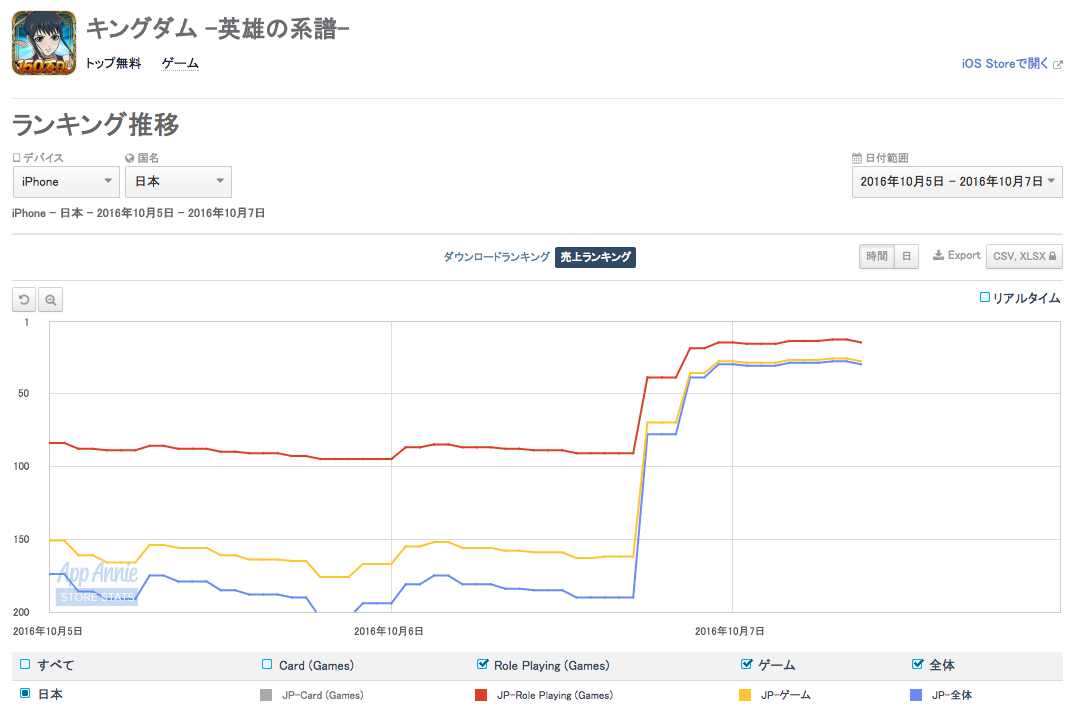Click the magnifier zoom icon

coord(50,300)
